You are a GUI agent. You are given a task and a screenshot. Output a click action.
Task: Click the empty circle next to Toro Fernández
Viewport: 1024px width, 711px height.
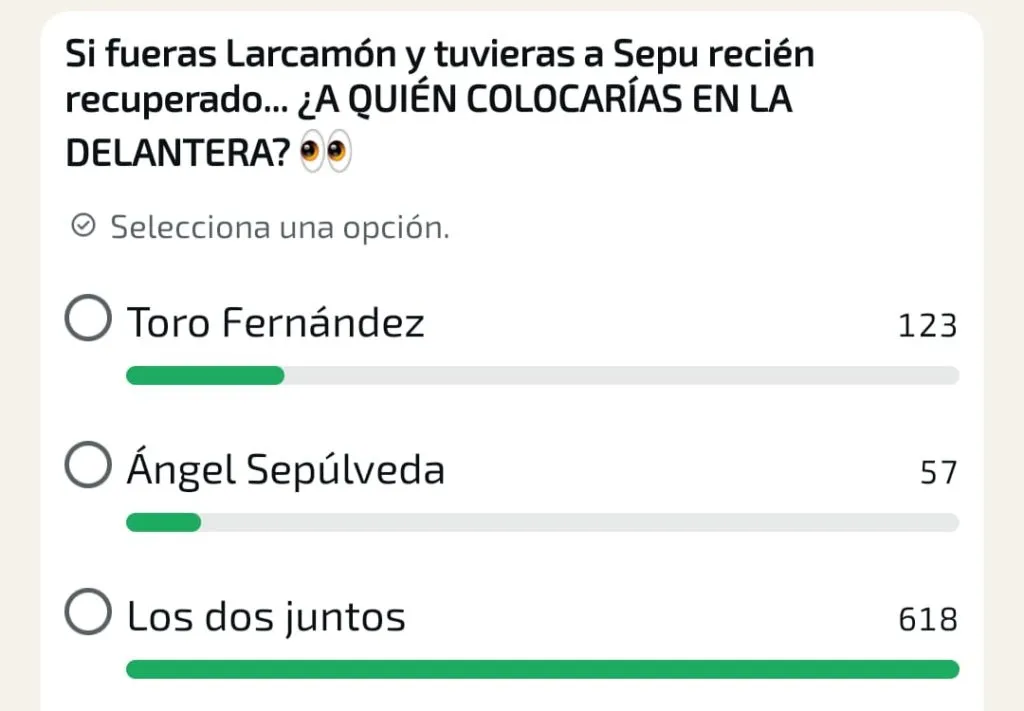pyautogui.click(x=87, y=318)
